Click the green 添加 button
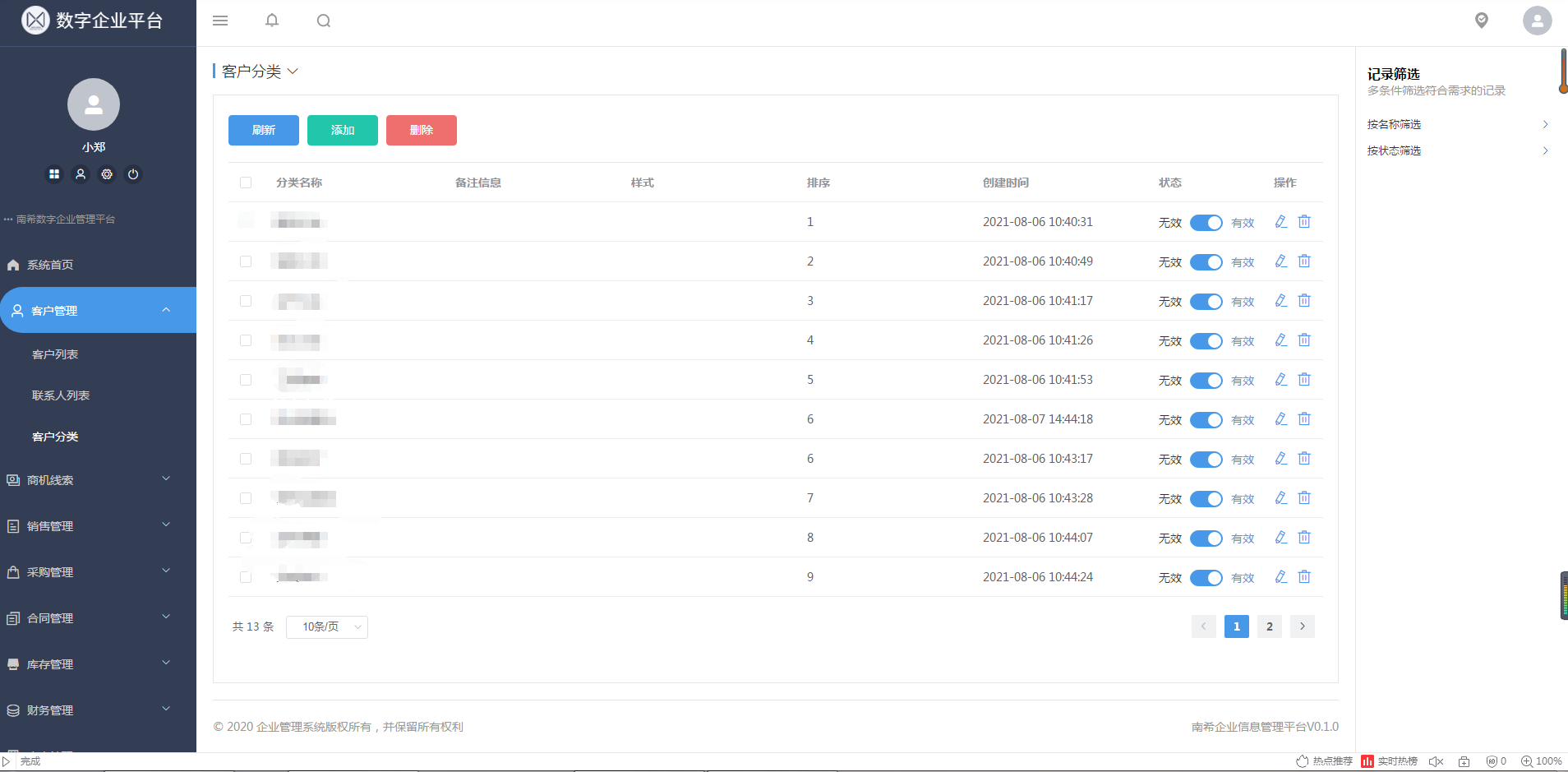1568x772 pixels. point(343,130)
